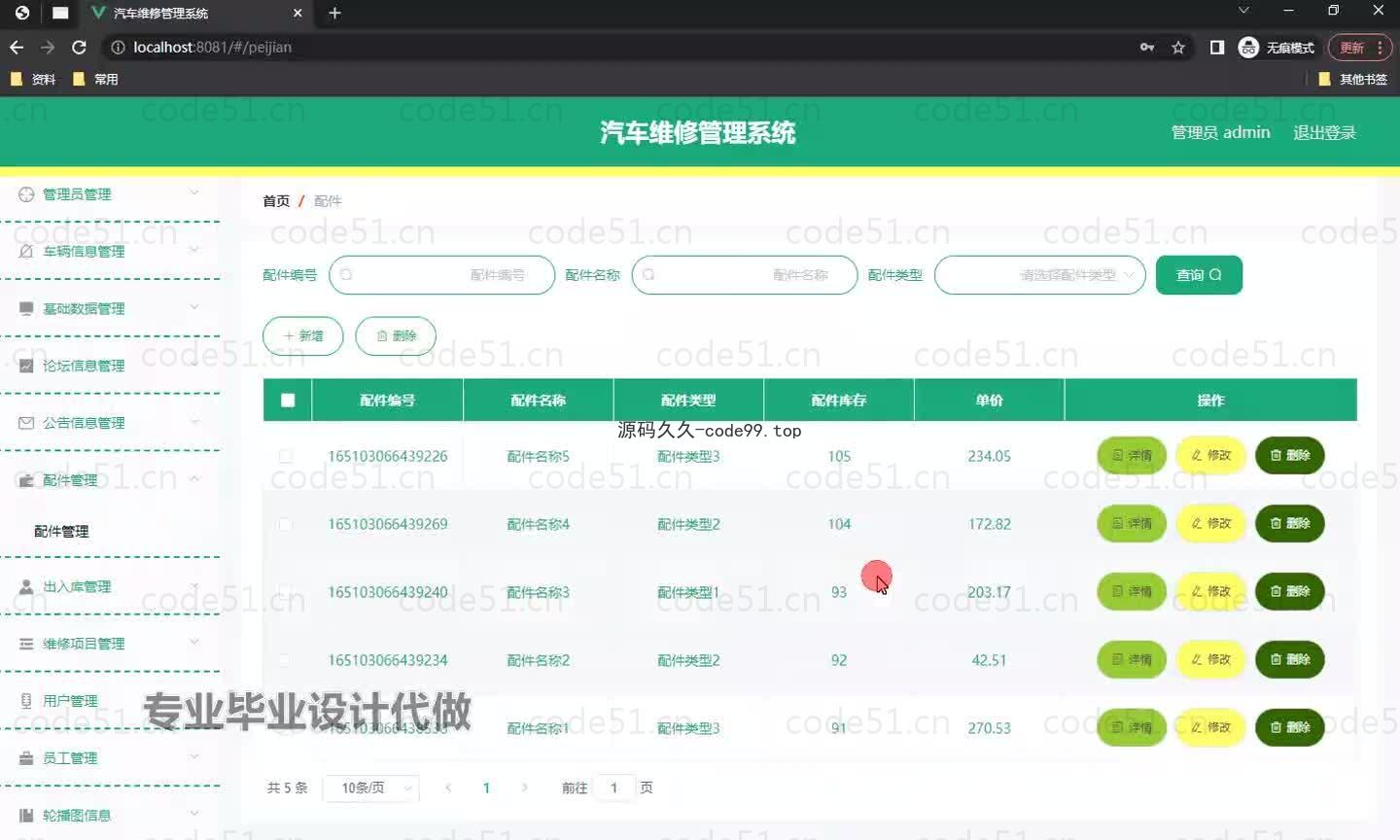
Task: Expand 公告信息管理 sidebar menu
Action: 110,422
